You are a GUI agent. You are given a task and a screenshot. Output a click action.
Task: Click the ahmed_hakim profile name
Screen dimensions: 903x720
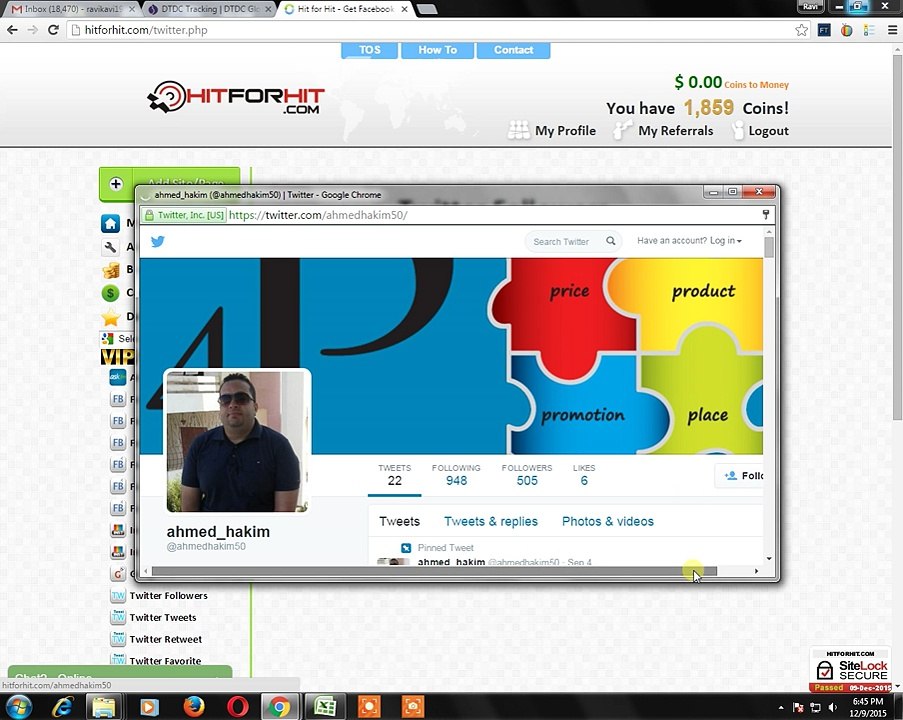[218, 532]
